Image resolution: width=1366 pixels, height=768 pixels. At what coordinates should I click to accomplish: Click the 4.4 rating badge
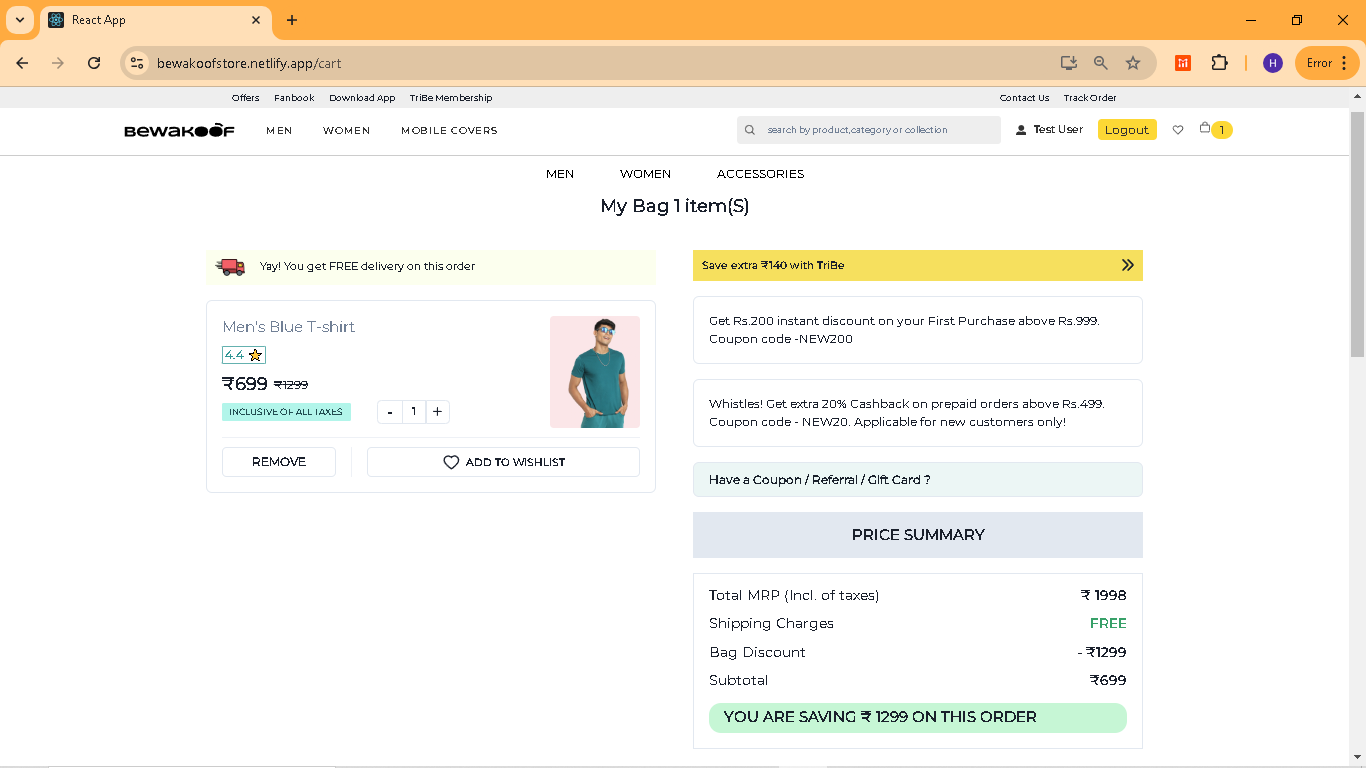coord(244,355)
